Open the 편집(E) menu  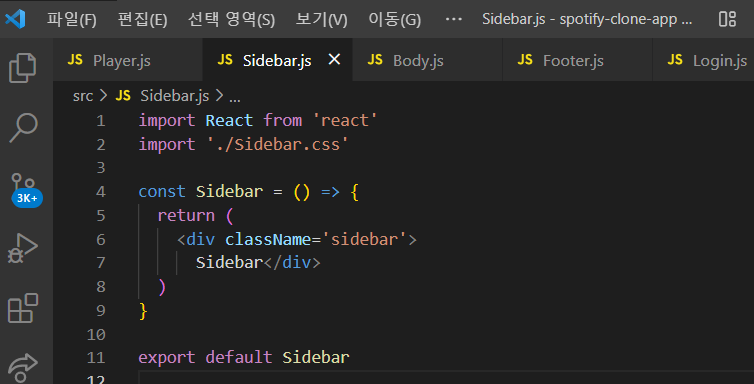[x=142, y=20]
